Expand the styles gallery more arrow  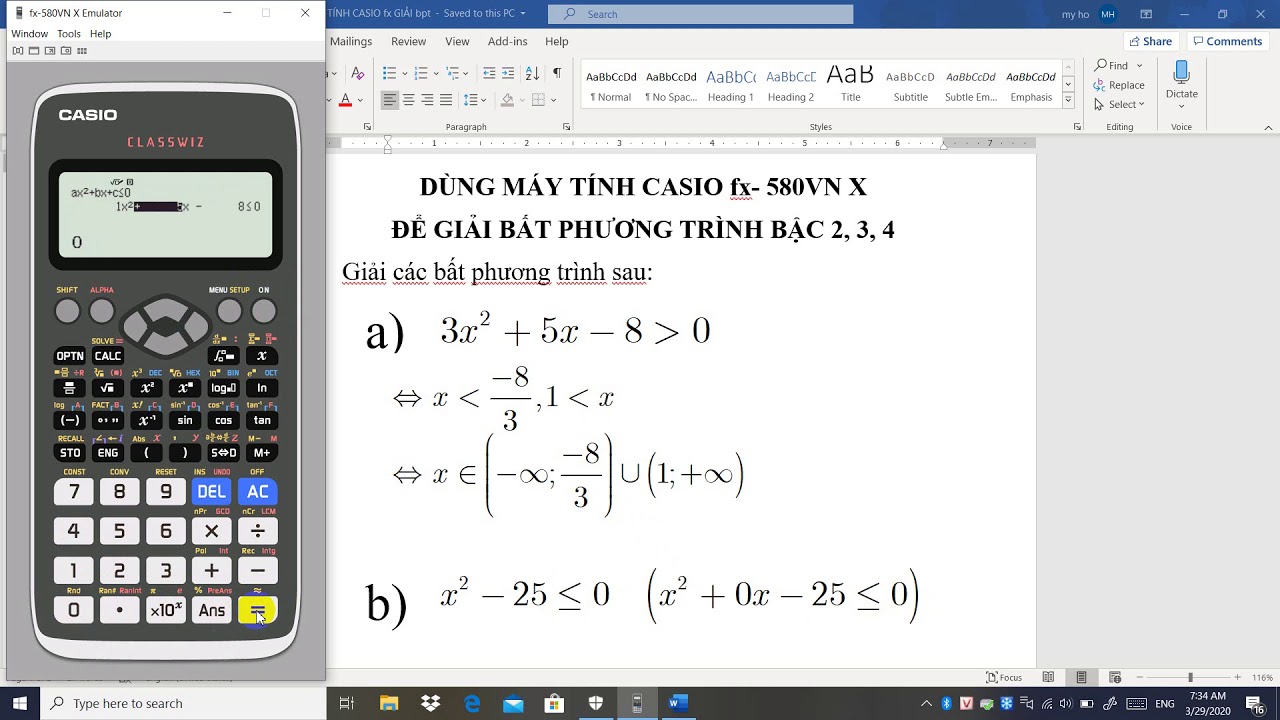[x=1068, y=100]
